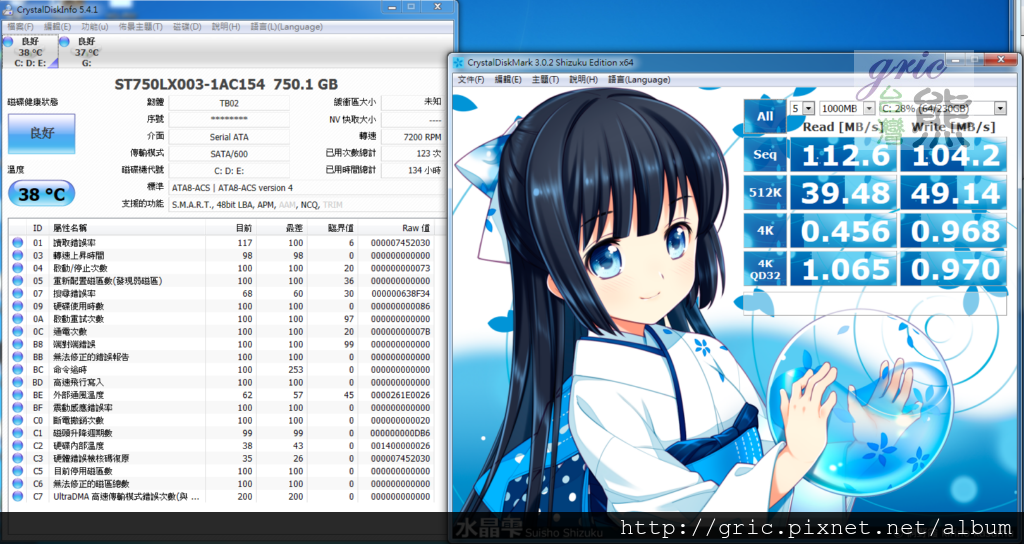Click status circle icon for row BC 命令逾時
The width and height of the screenshot is (1024, 544).
(18, 370)
